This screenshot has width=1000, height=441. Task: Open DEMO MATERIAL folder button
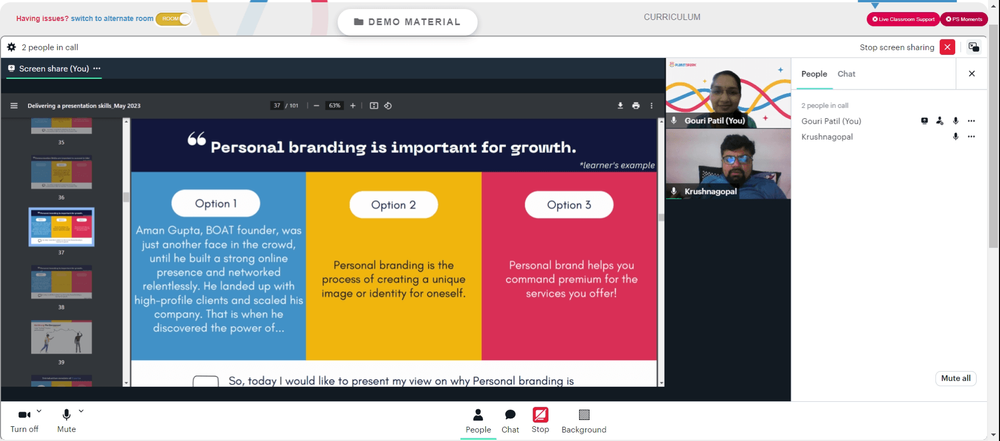pyautogui.click(x=407, y=22)
